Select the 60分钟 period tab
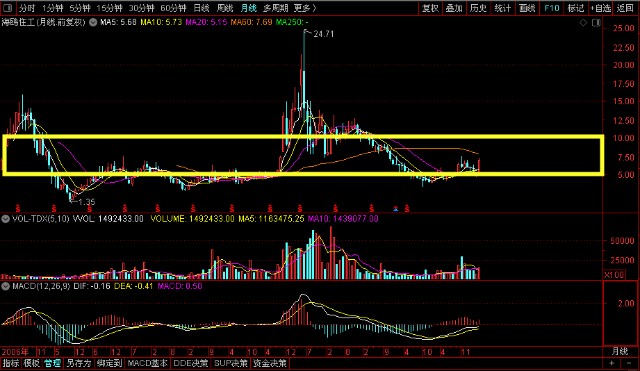Image resolution: width=640 pixels, height=371 pixels. [x=173, y=8]
